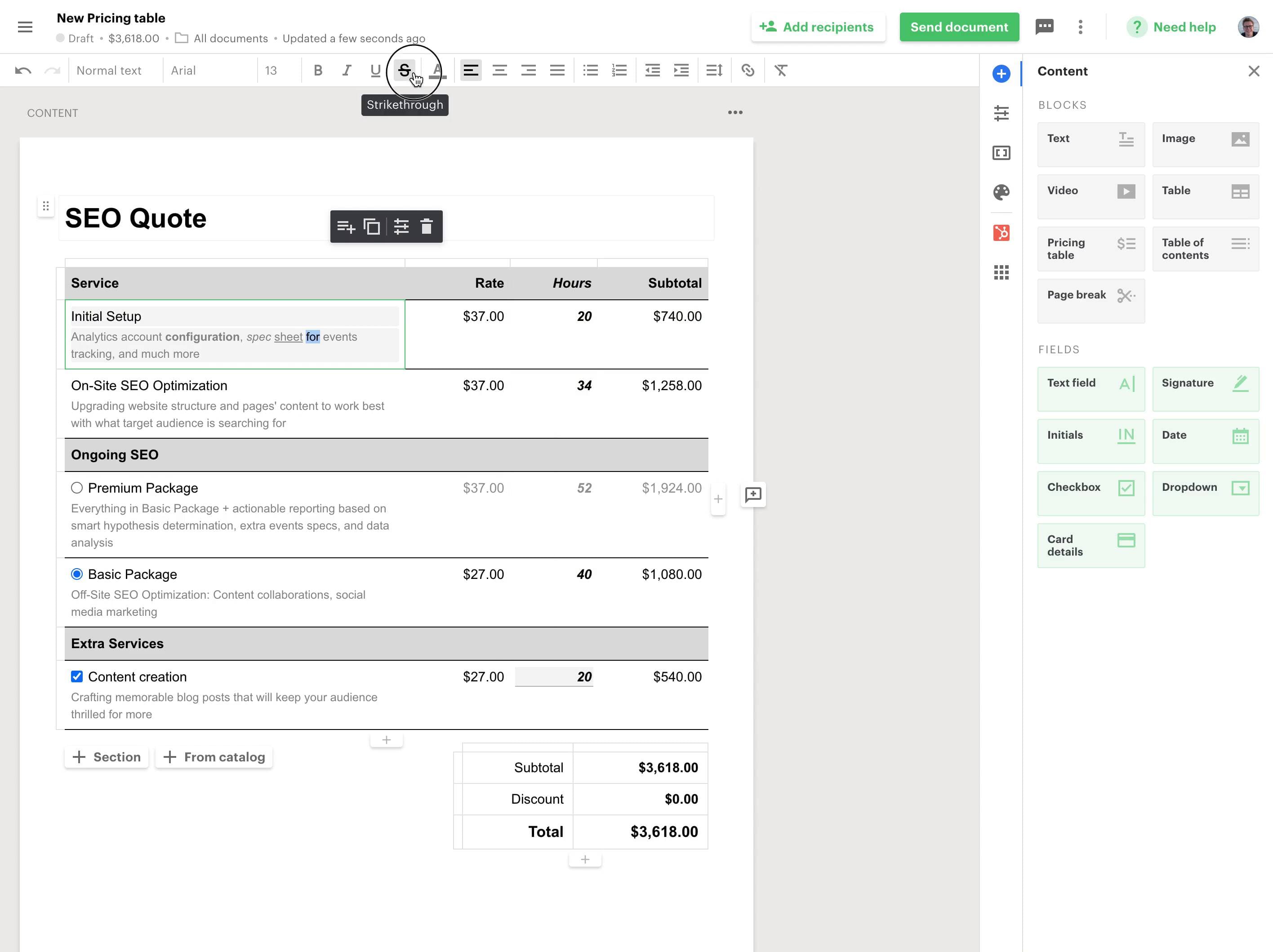The width and height of the screenshot is (1273, 952).
Task: Open the HubSpot integration sidebar icon
Action: [1001, 232]
